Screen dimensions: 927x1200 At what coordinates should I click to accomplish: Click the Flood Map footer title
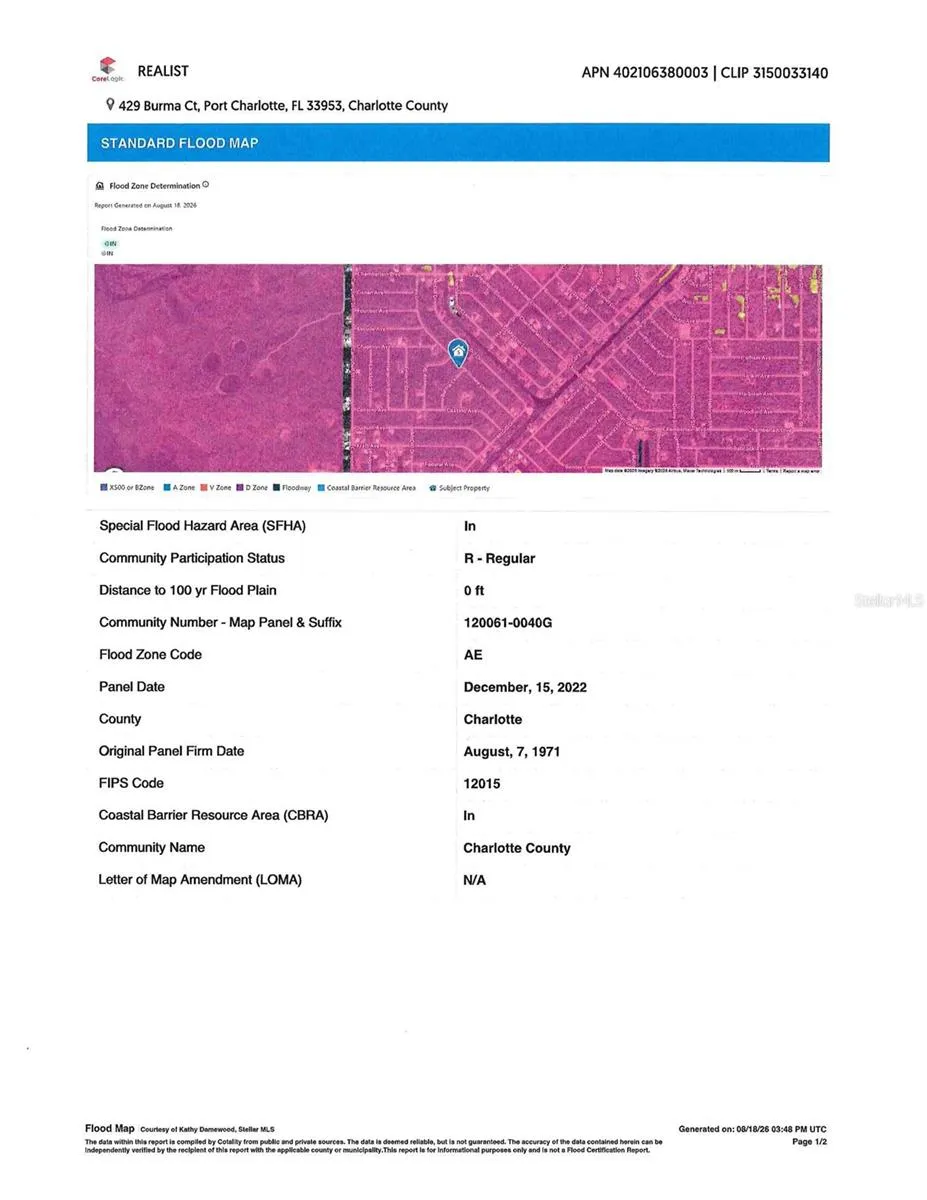(x=110, y=1128)
